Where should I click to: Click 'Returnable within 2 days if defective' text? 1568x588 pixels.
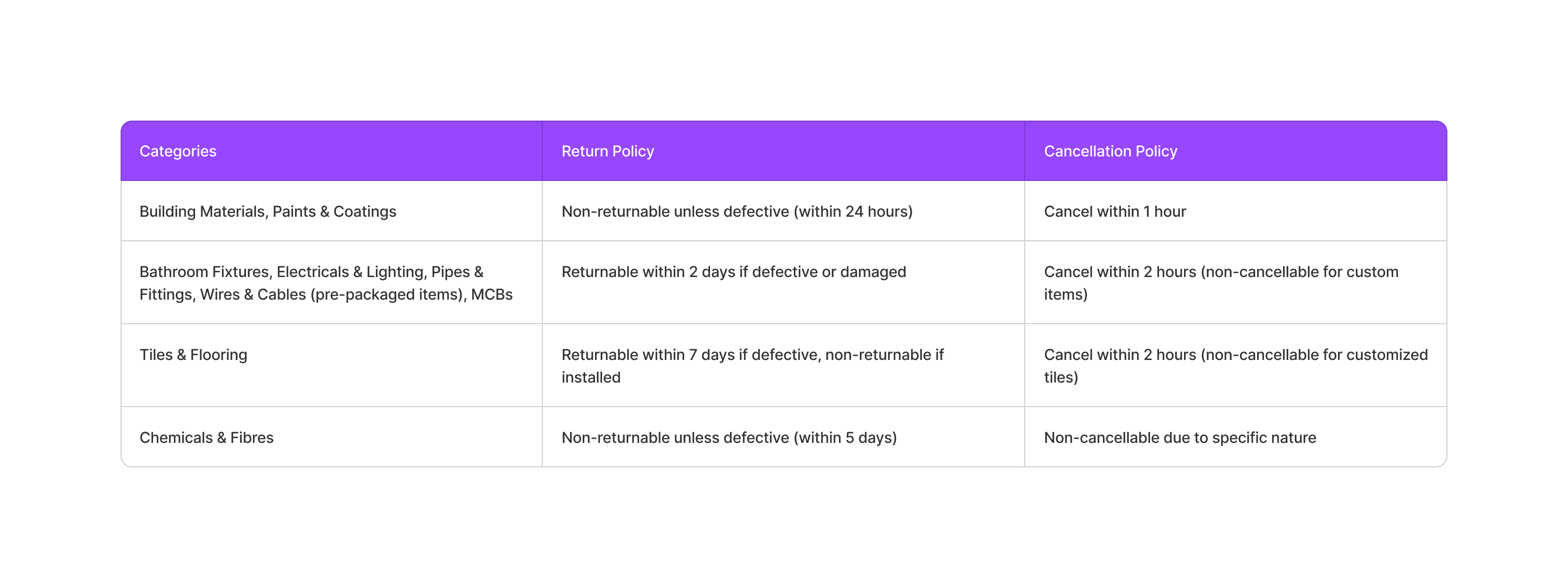[733, 271]
